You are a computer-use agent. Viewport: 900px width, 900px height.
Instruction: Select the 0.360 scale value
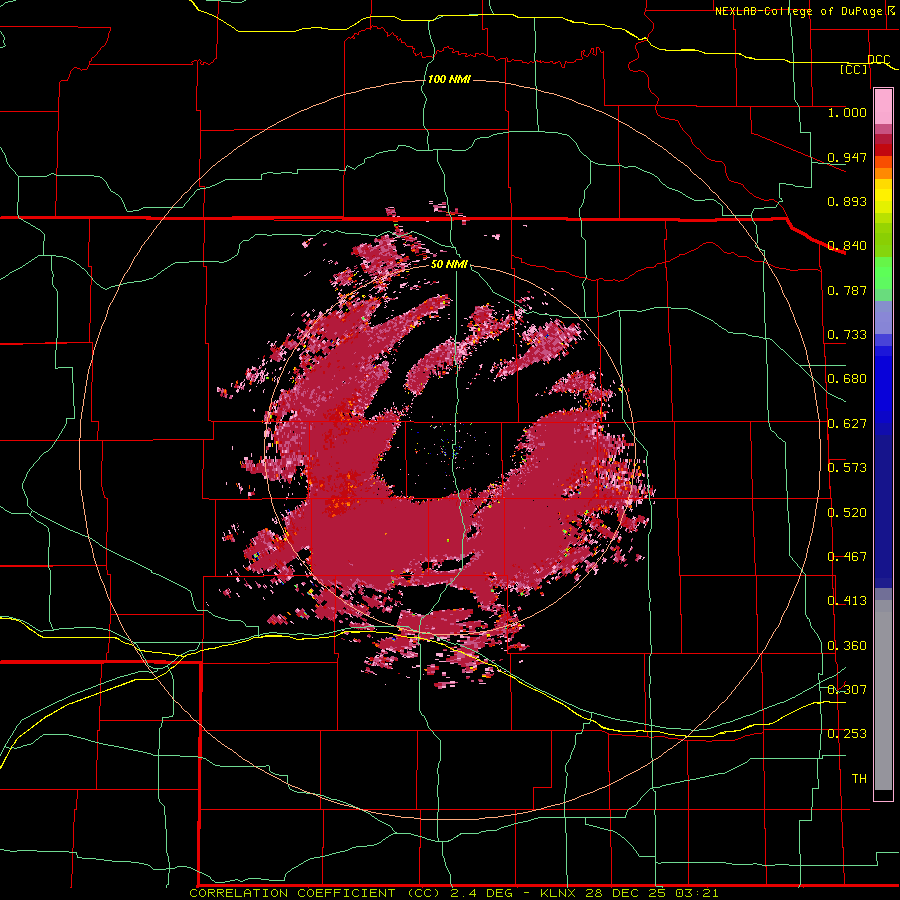click(x=847, y=646)
